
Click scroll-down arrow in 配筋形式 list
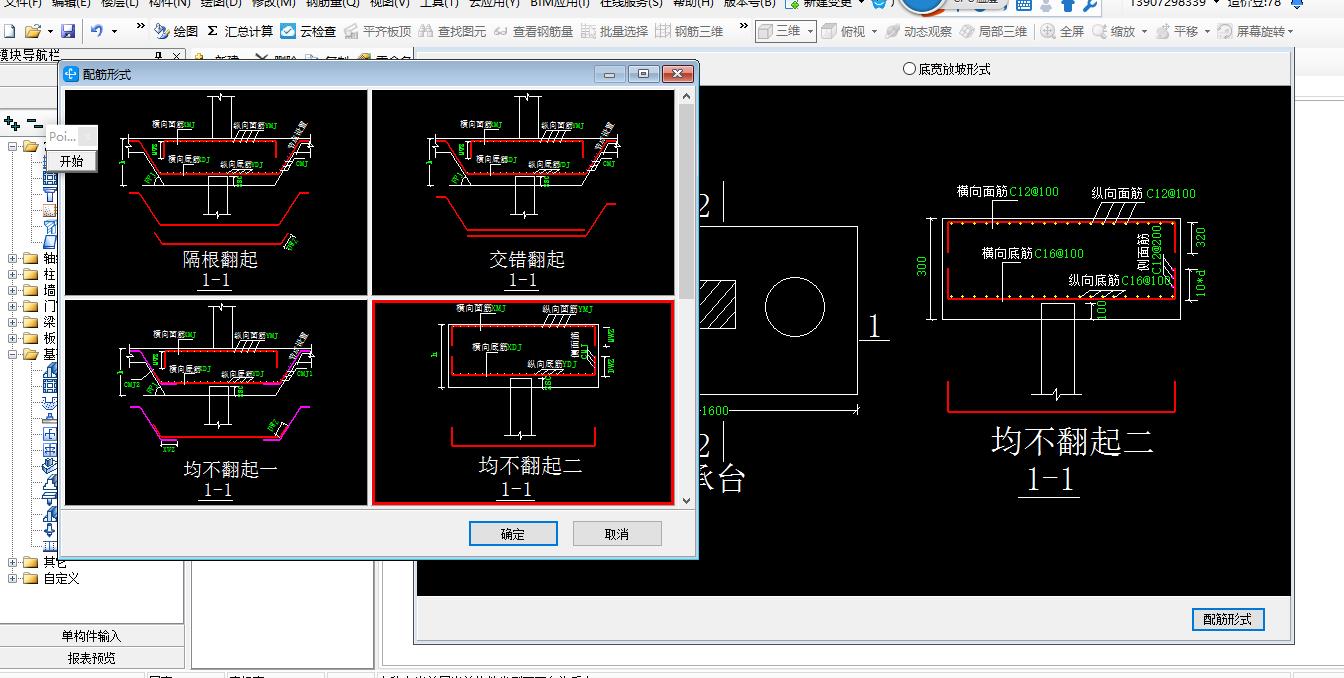686,500
